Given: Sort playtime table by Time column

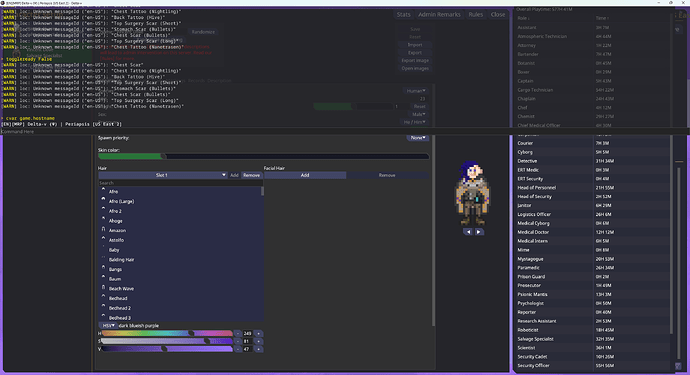Looking at the screenshot, I should click(x=602, y=18).
